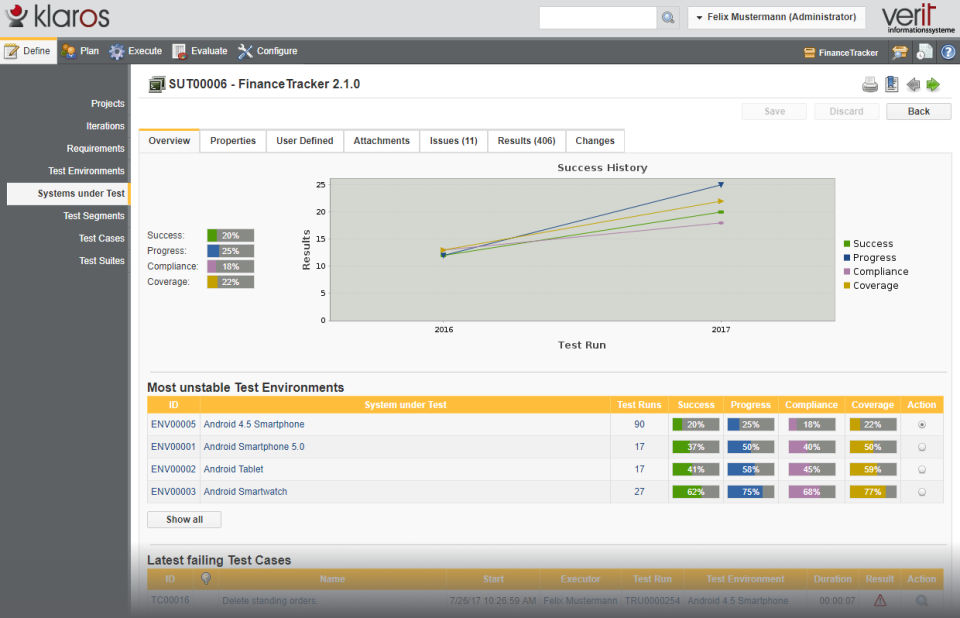Click the Back button
Image resolution: width=960 pixels, height=618 pixels.
[x=918, y=111]
